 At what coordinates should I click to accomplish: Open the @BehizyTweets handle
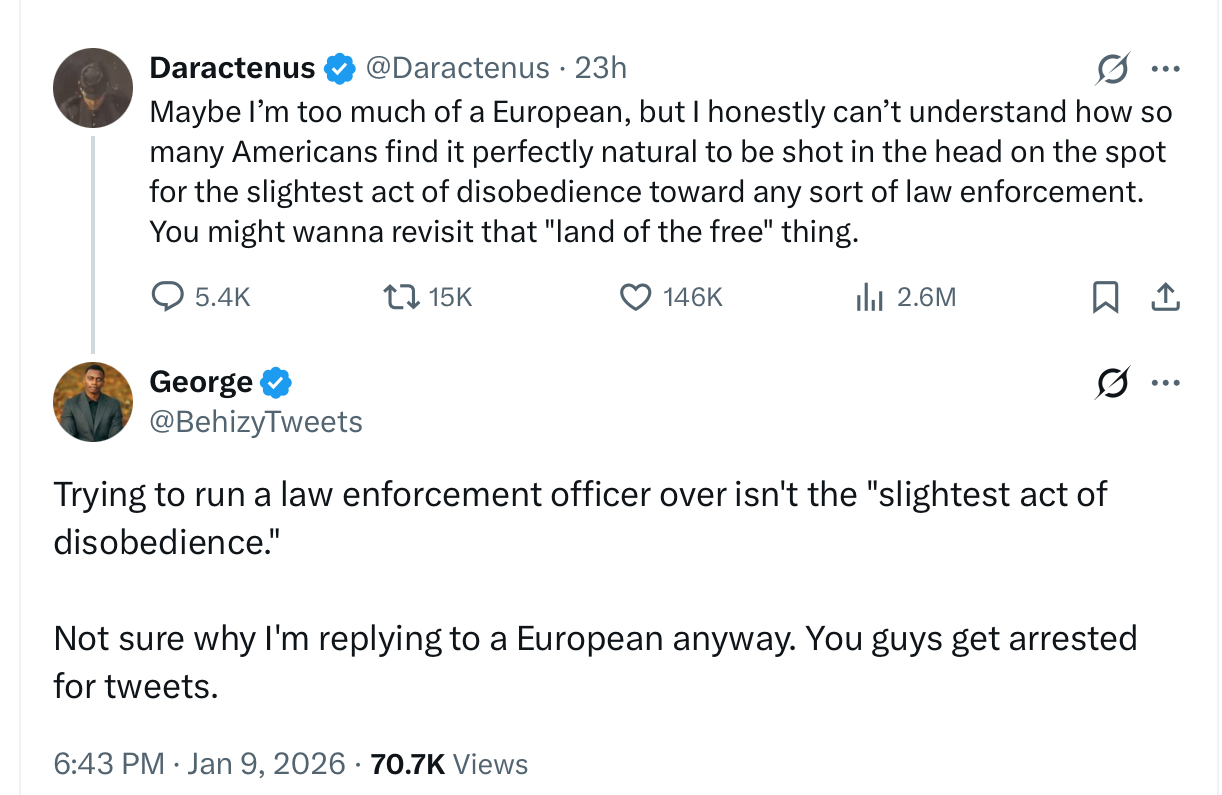point(256,422)
